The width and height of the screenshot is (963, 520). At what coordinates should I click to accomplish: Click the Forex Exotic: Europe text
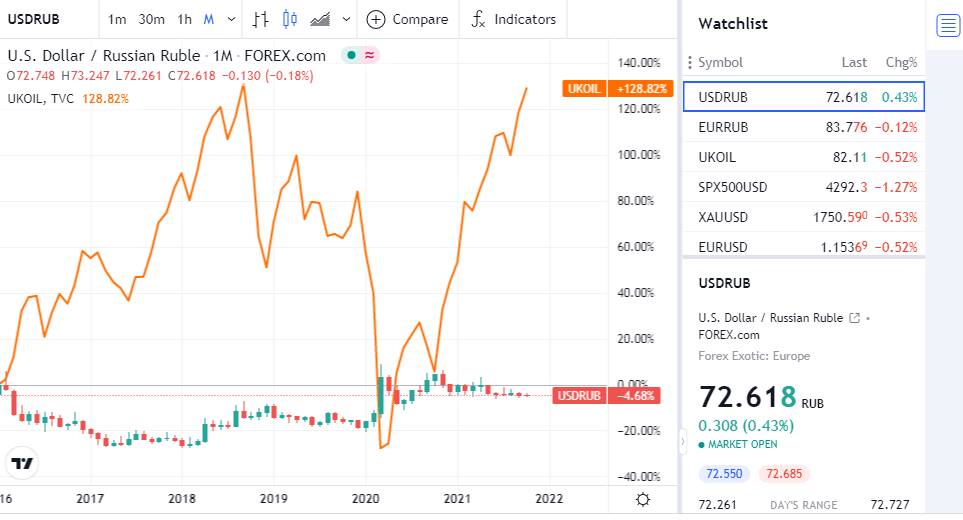tap(754, 356)
